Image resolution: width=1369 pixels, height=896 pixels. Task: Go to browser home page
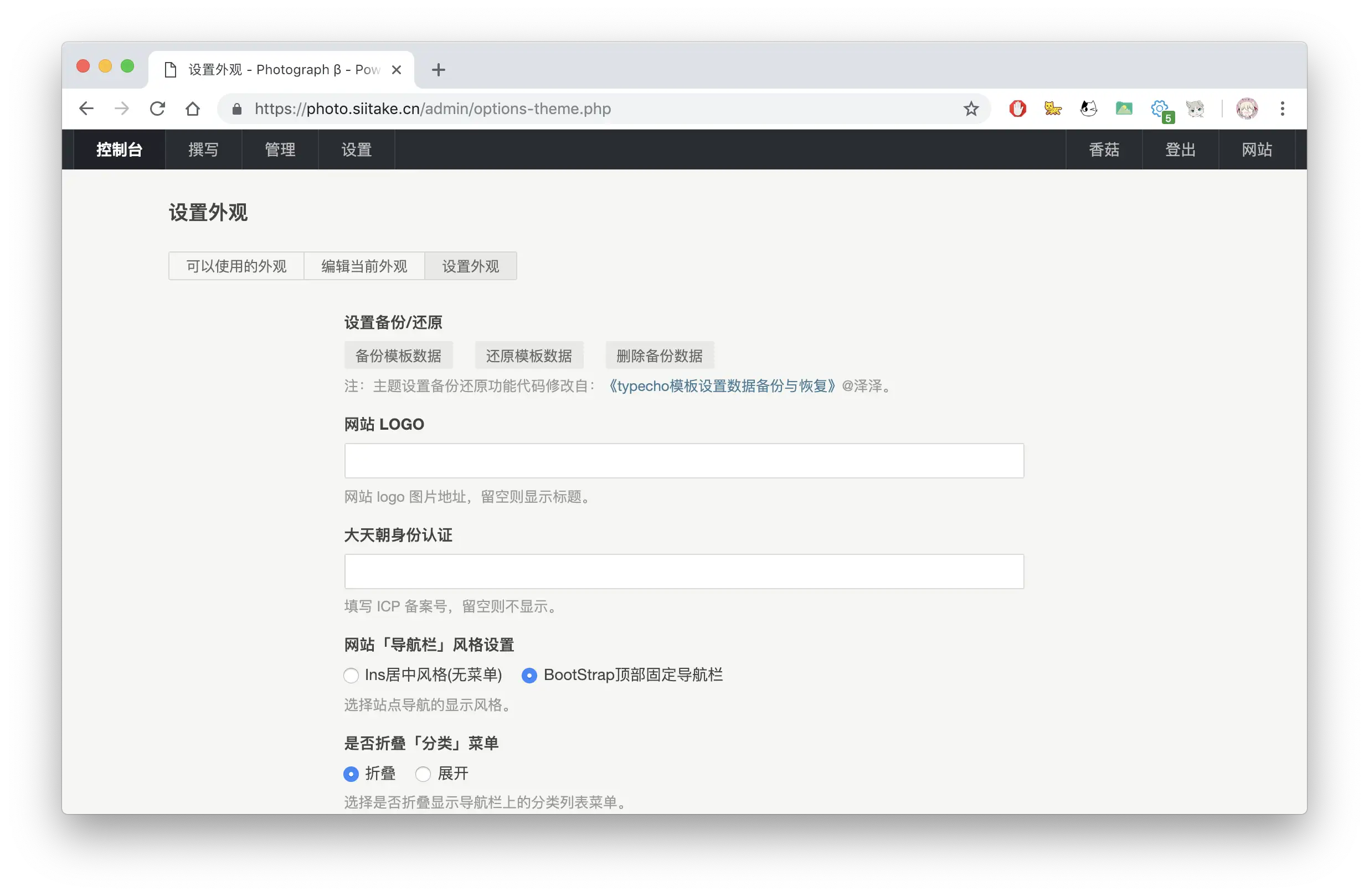click(193, 109)
